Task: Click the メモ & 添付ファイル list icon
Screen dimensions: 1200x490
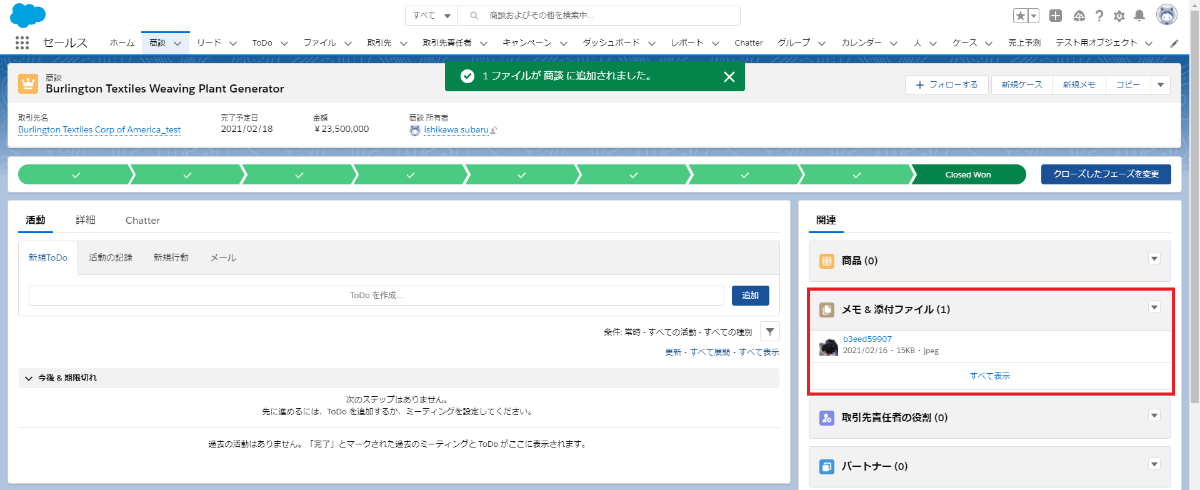Action: 827,310
